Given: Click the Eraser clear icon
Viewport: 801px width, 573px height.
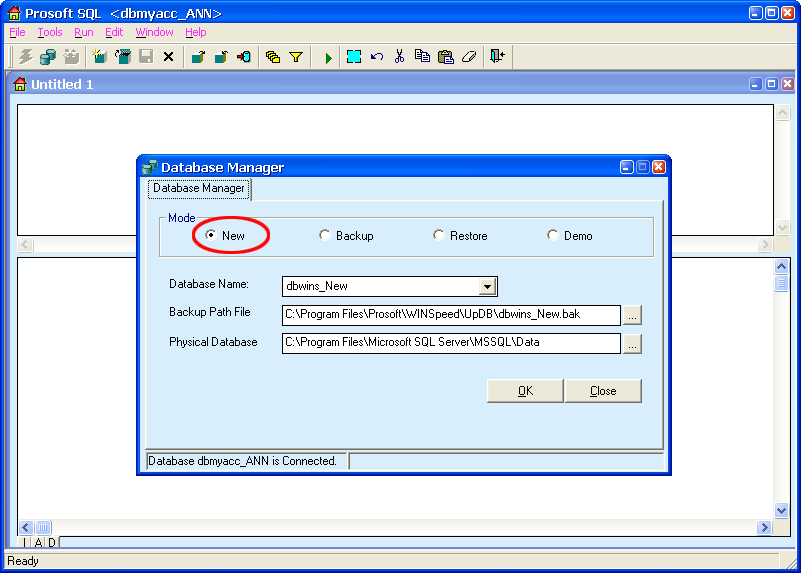Looking at the screenshot, I should coord(469,57).
